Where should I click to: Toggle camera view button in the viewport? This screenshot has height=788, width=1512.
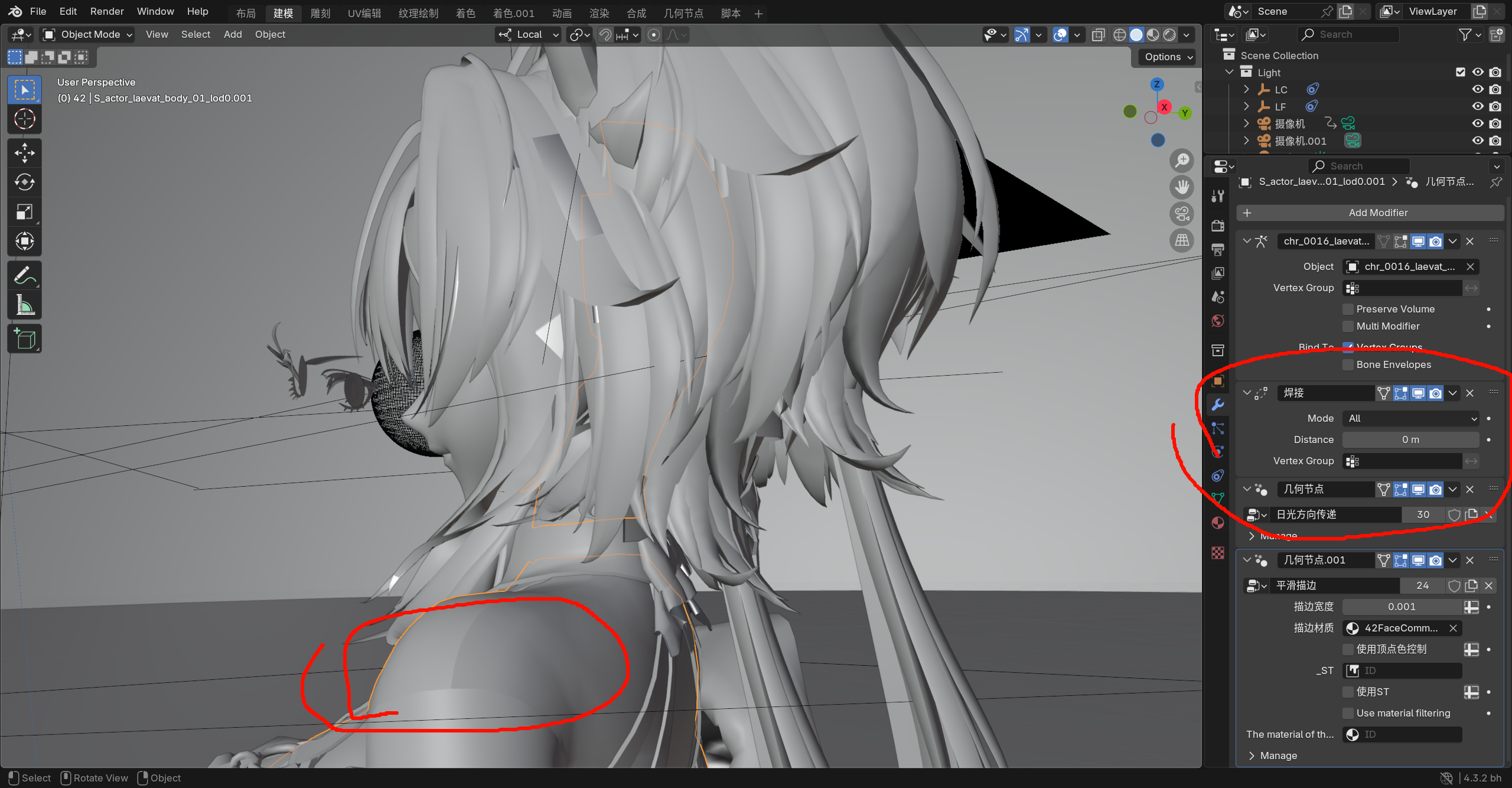click(1182, 214)
